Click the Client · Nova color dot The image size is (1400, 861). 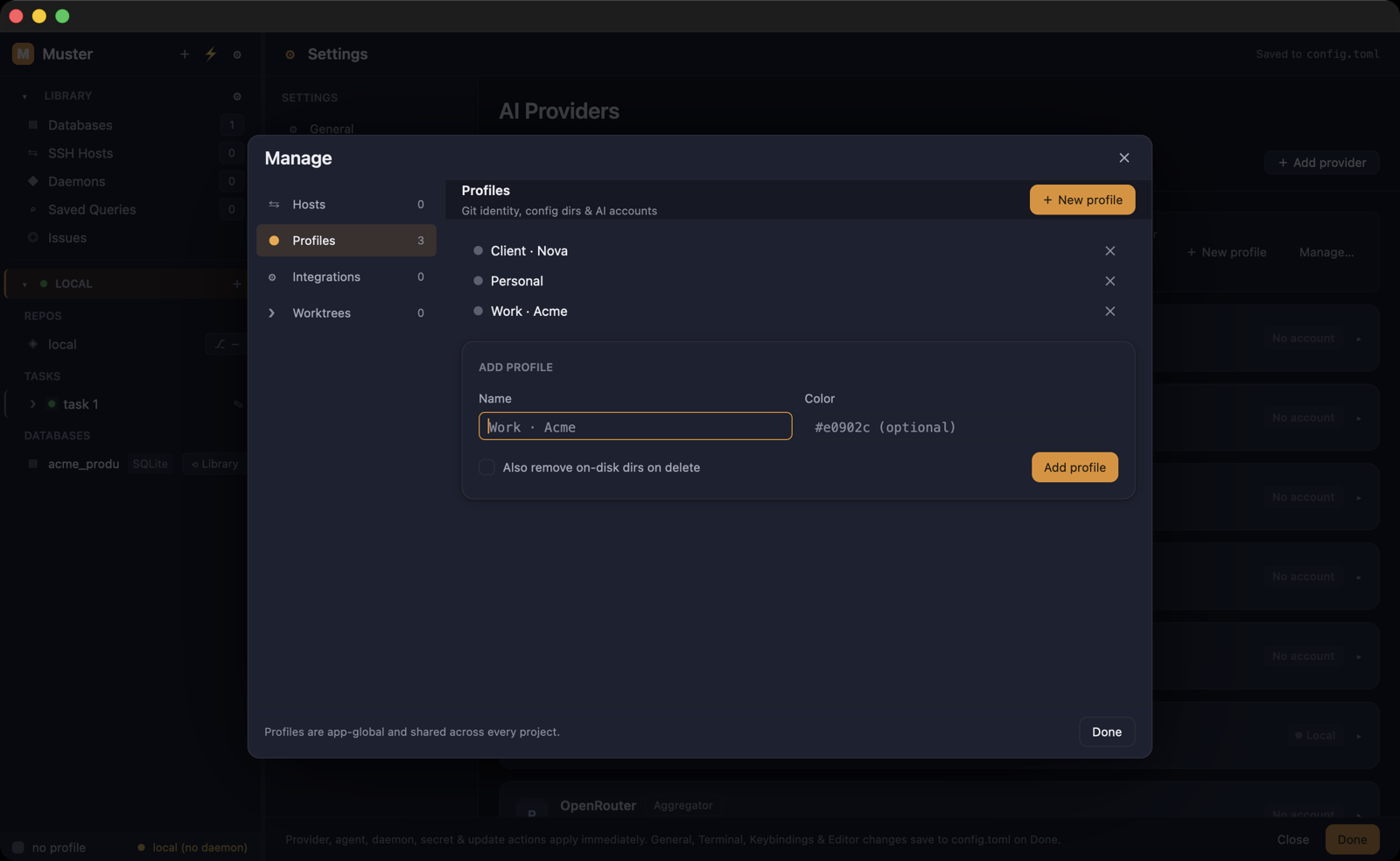tap(478, 250)
